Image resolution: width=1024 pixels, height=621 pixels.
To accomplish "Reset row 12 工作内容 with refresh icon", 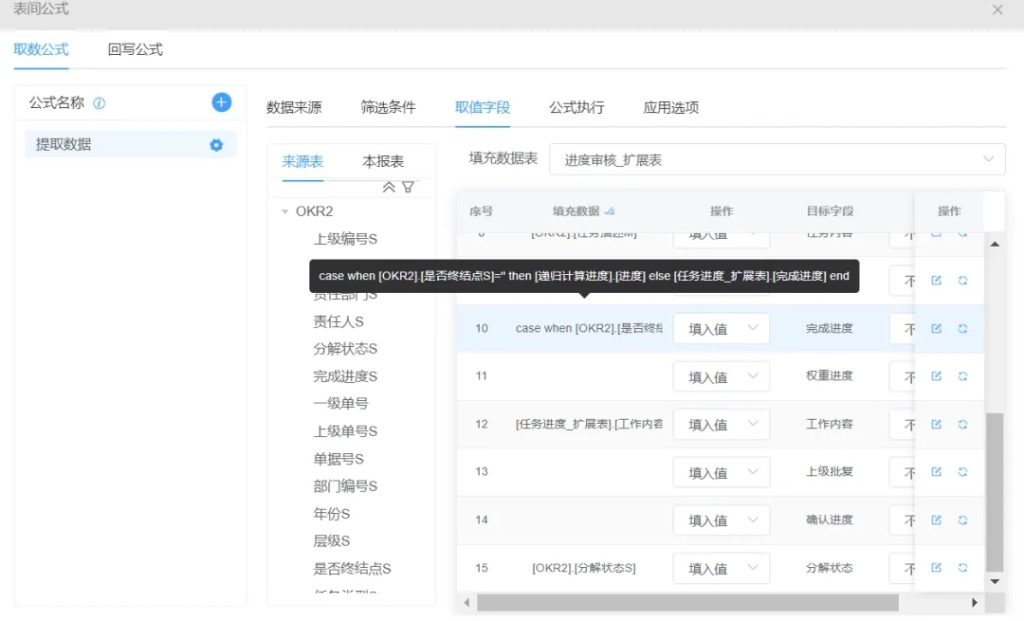I will click(x=963, y=424).
